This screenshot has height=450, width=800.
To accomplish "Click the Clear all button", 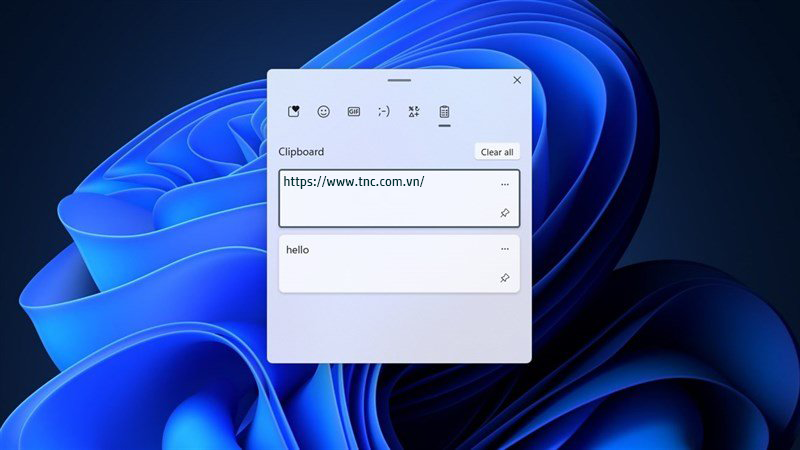I will (x=497, y=152).
